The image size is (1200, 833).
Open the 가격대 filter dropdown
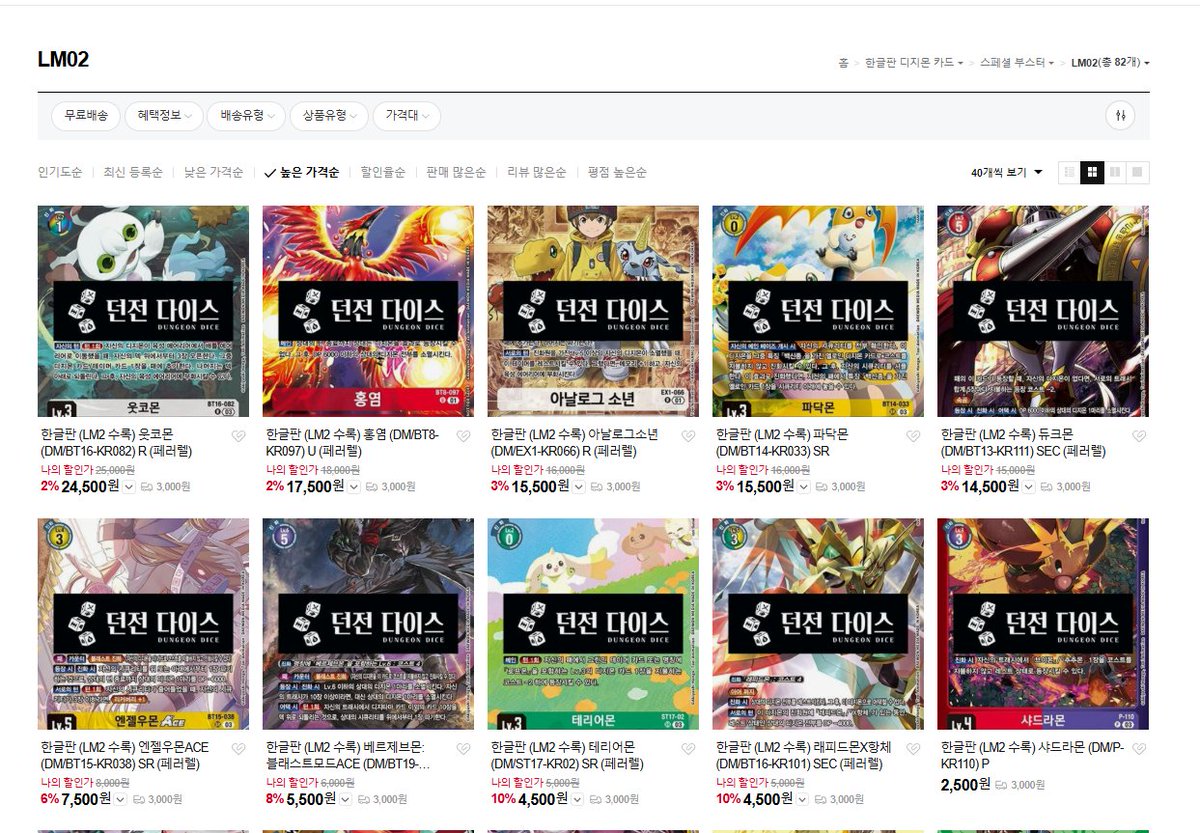407,116
